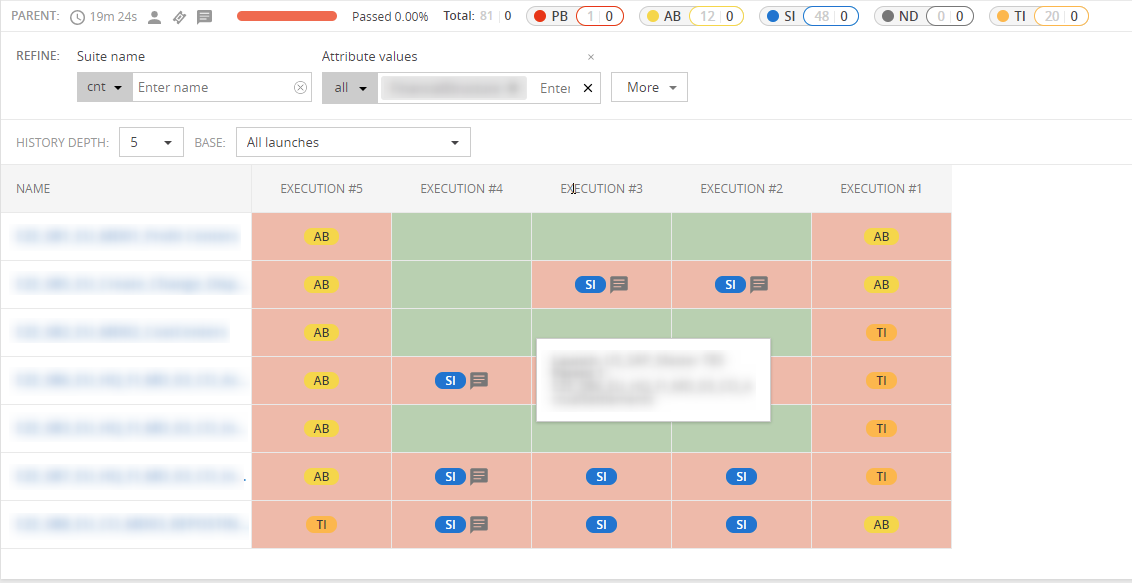1132x583 pixels.
Task: Open the Base dropdown showing All launches
Action: click(x=353, y=142)
